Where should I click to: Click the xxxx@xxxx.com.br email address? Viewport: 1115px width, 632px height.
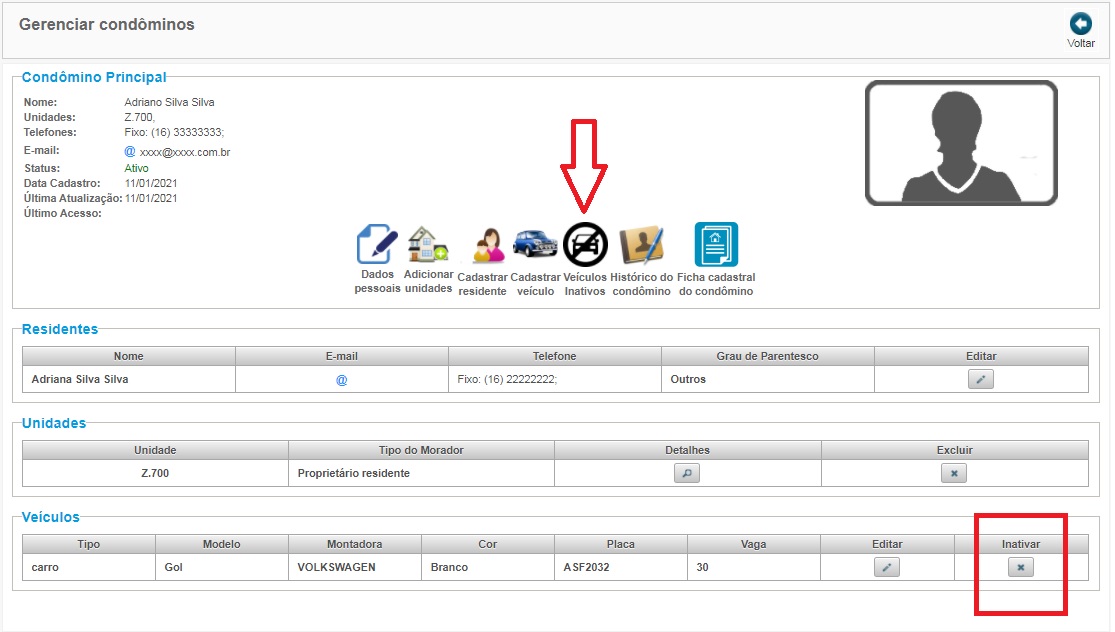coord(185,152)
